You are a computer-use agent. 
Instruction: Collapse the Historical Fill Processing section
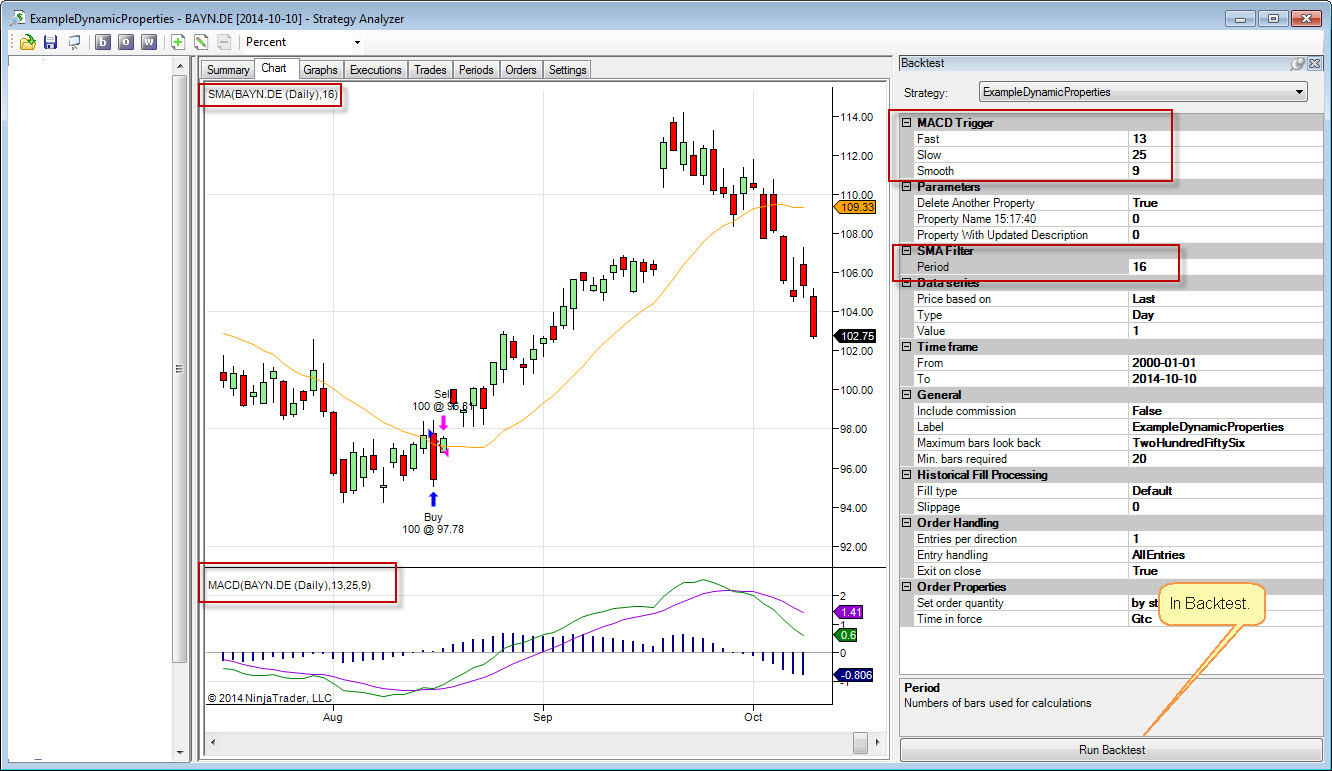pos(906,475)
